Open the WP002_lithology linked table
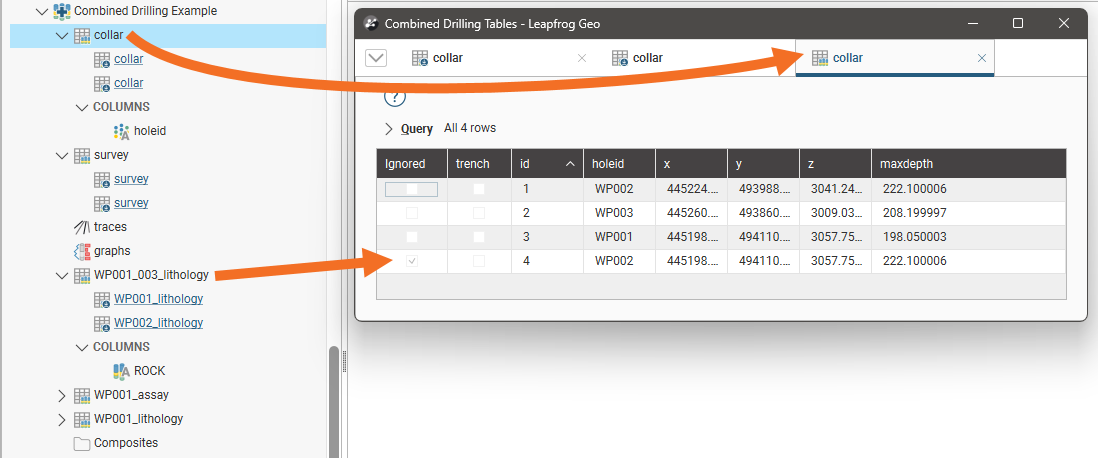Screen dimensions: 1098x458 coord(158,323)
